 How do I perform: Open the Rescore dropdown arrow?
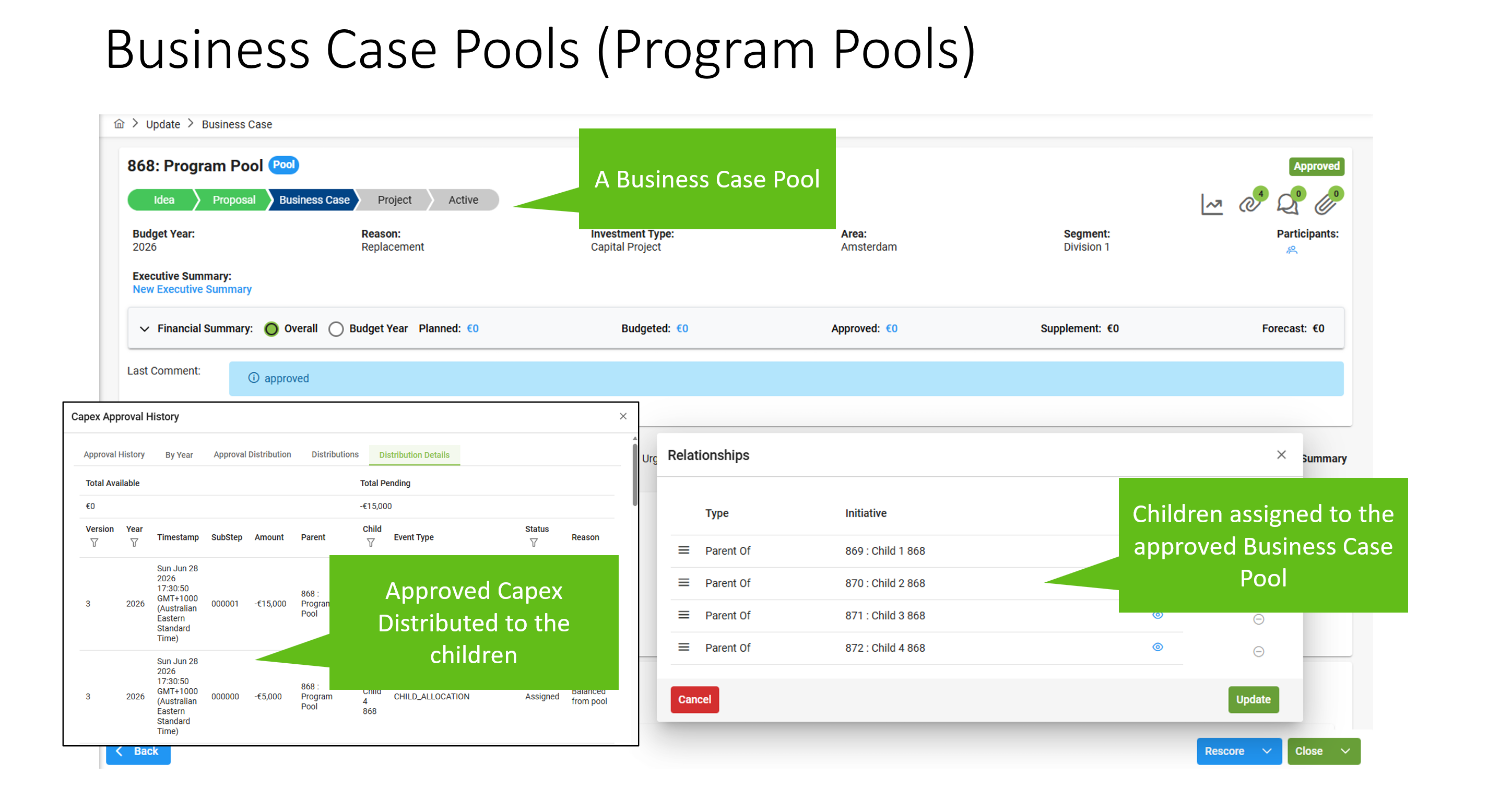point(1267,751)
